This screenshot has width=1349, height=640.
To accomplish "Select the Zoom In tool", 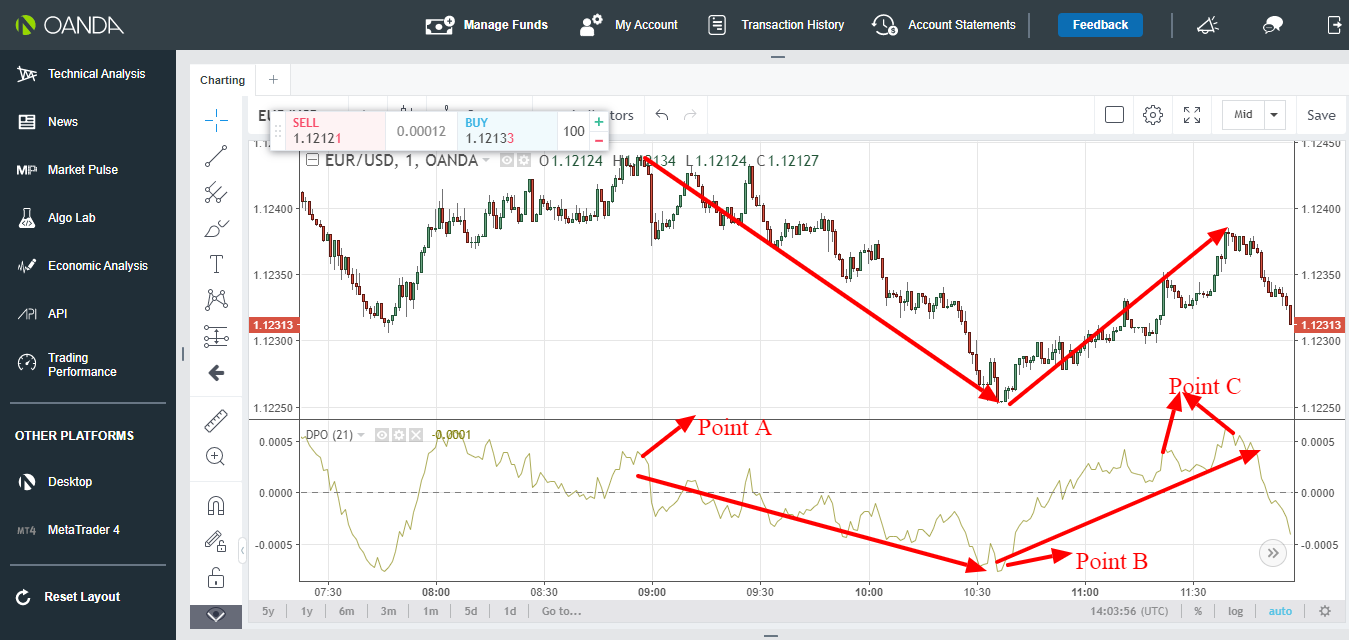I will point(216,456).
